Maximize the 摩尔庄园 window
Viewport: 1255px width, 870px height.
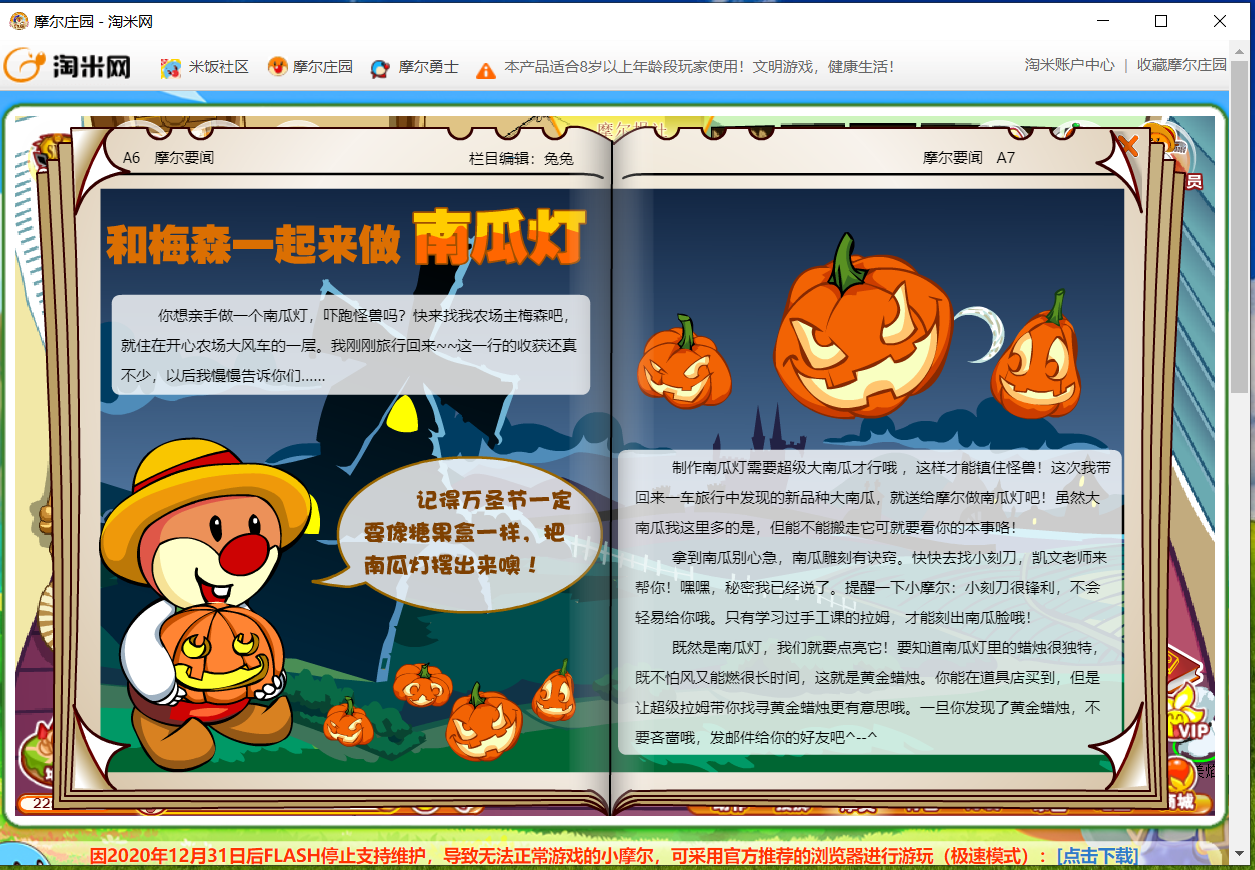click(x=1161, y=21)
